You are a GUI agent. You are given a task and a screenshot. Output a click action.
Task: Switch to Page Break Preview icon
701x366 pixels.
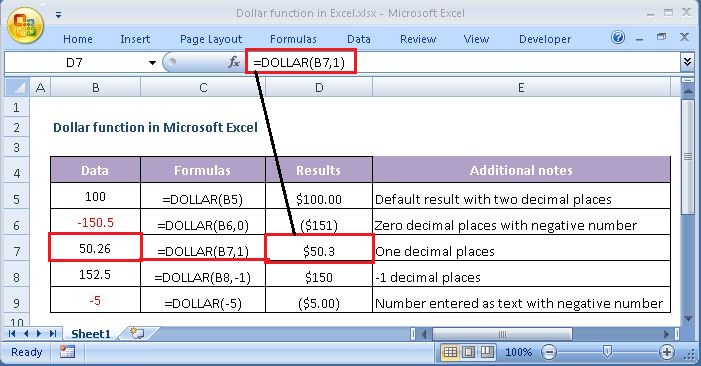pos(487,352)
